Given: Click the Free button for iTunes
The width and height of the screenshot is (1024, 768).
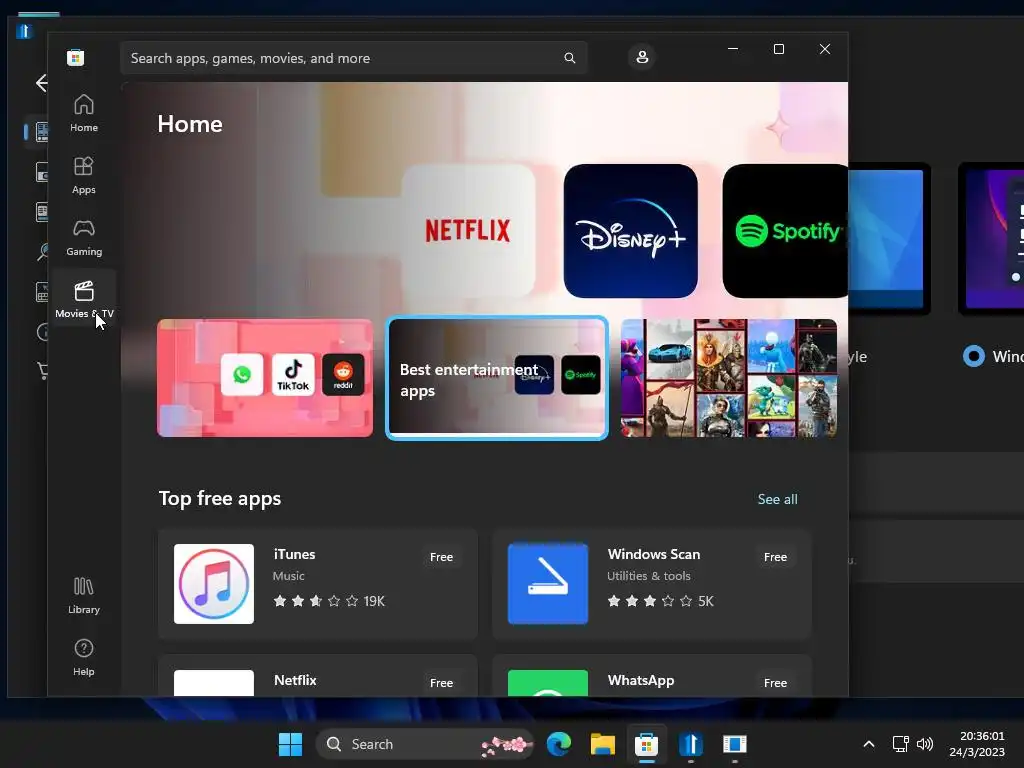Looking at the screenshot, I should pos(441,557).
